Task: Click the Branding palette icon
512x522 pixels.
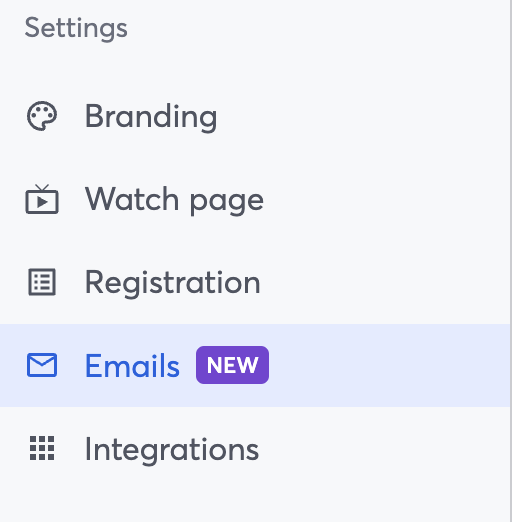Action: coord(42,116)
